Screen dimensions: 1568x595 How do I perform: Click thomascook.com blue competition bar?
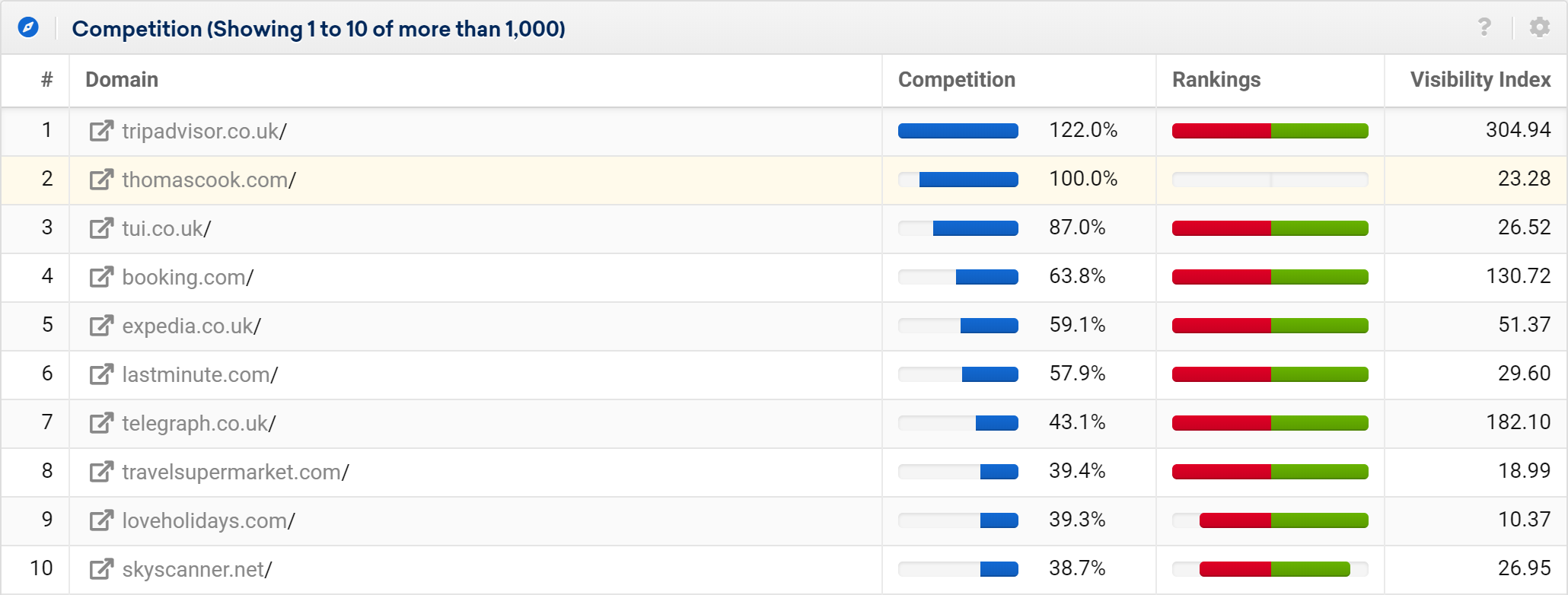click(969, 180)
